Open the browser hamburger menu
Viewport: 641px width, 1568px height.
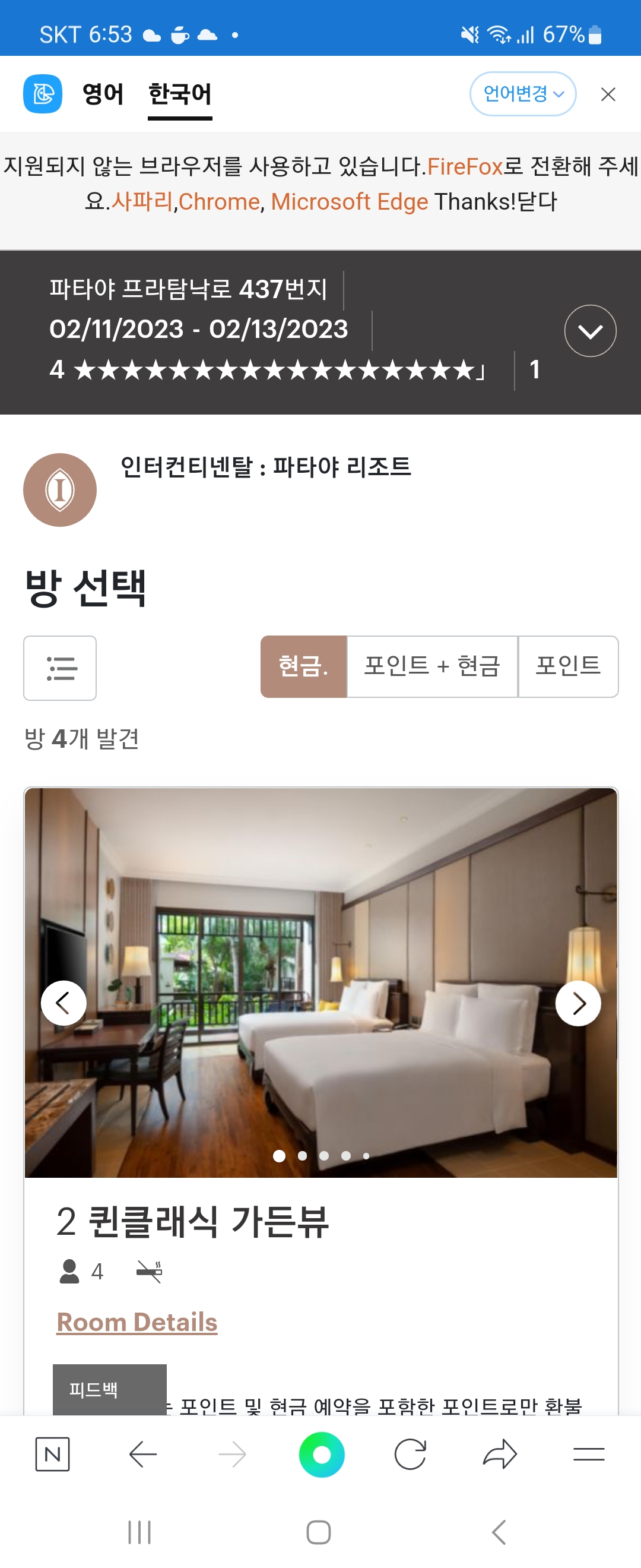(589, 1454)
